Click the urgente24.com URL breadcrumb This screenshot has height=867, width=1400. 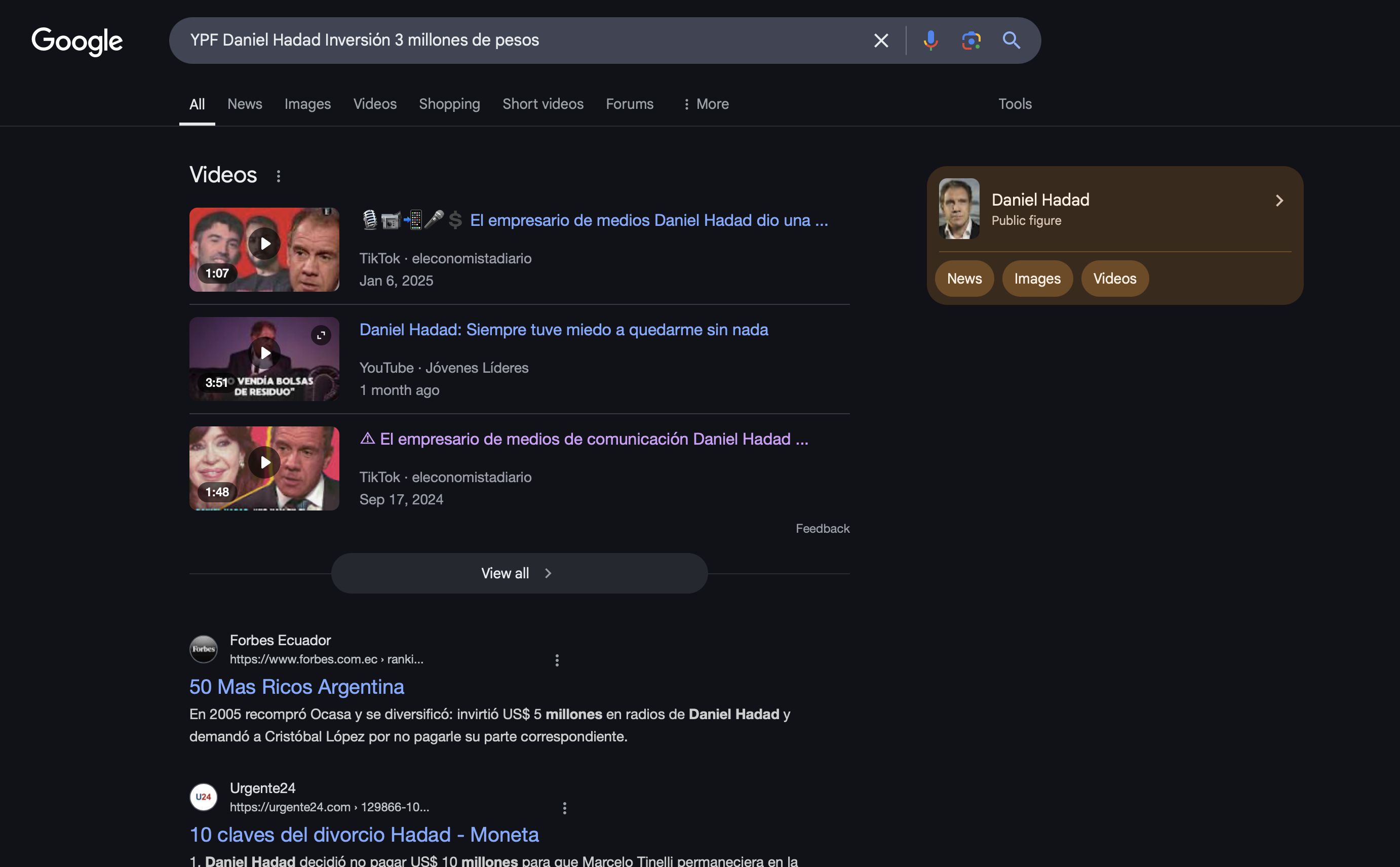[329, 807]
